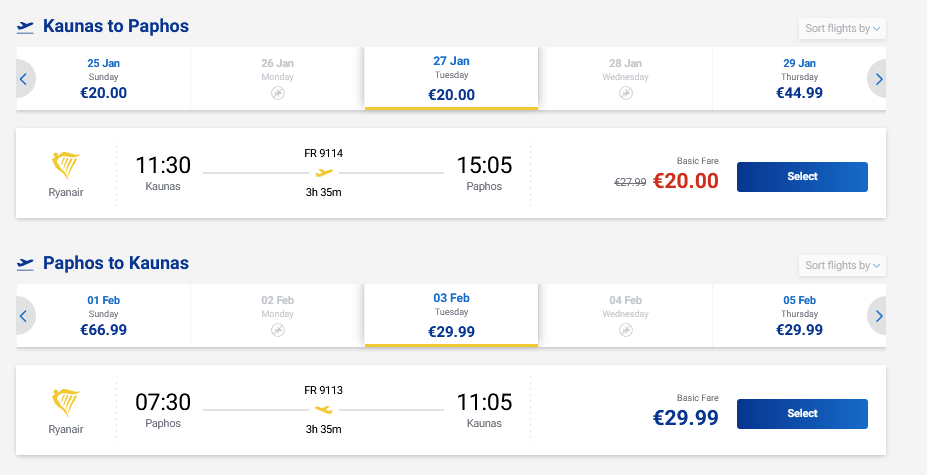Show later outbound dates with right arrow
This screenshot has width=927, height=475.
point(879,79)
